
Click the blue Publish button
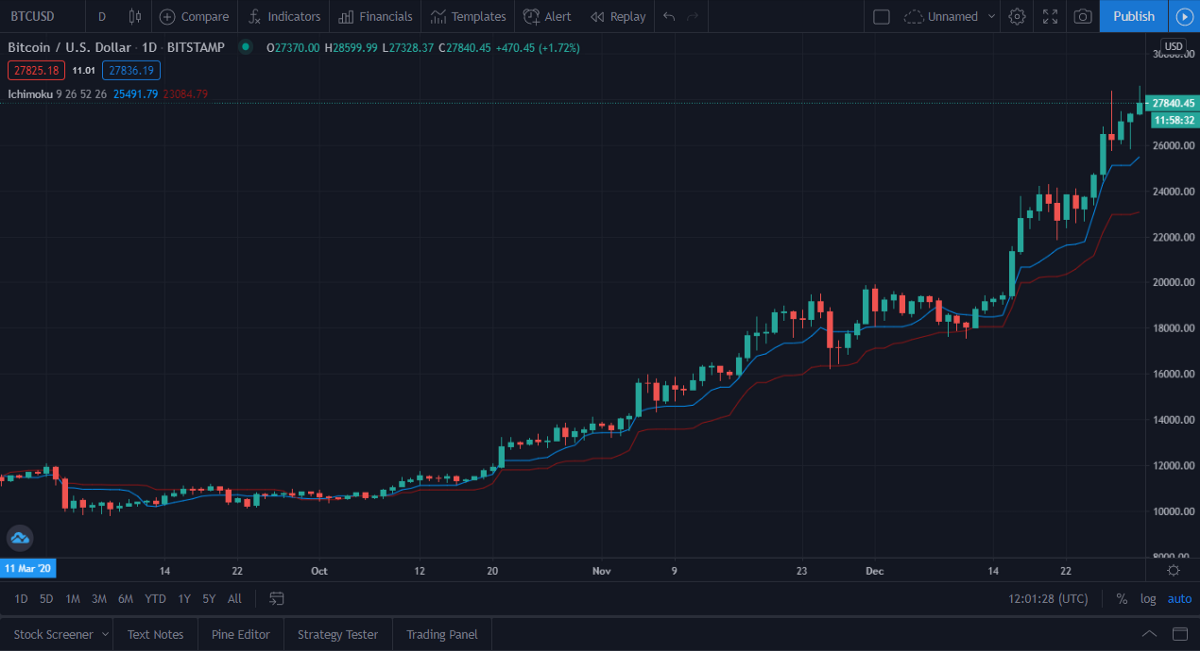1133,16
